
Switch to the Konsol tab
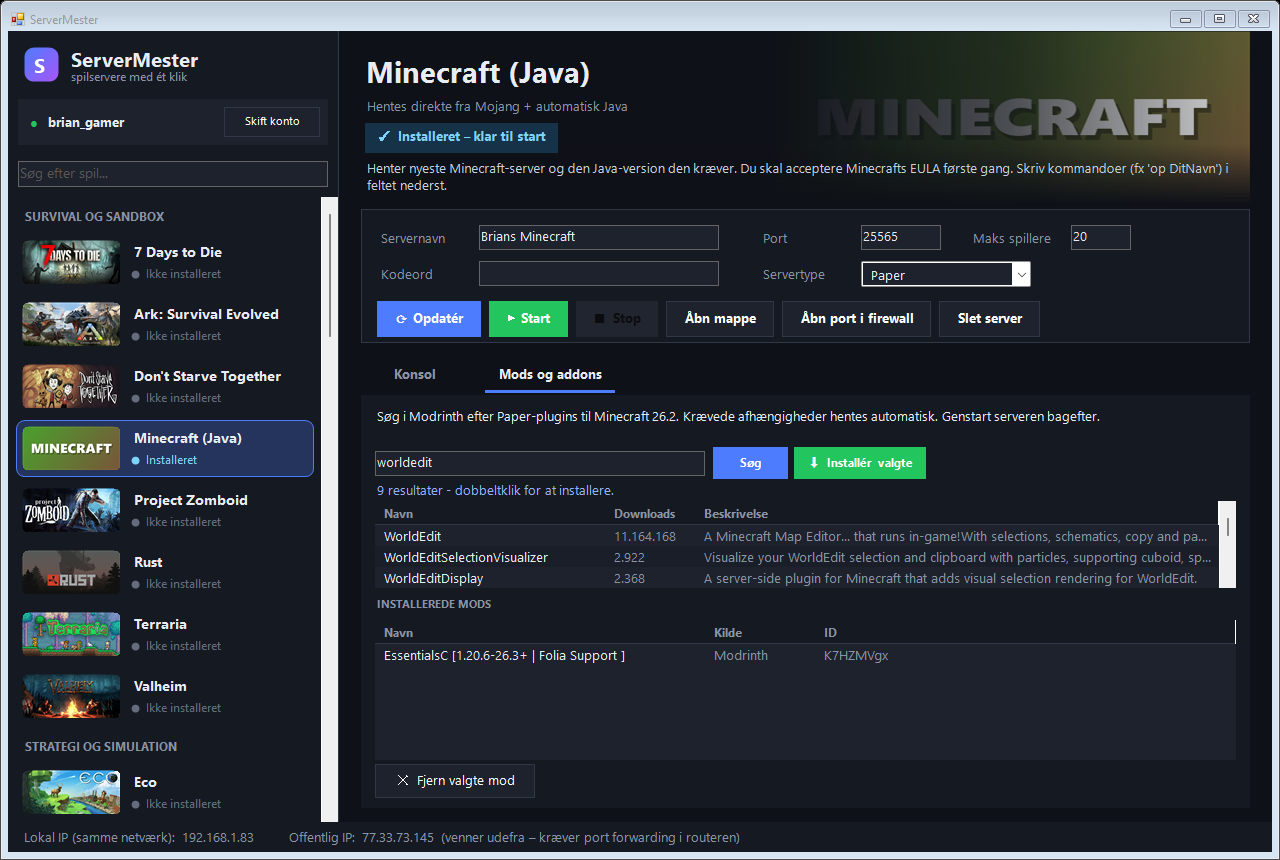415,375
